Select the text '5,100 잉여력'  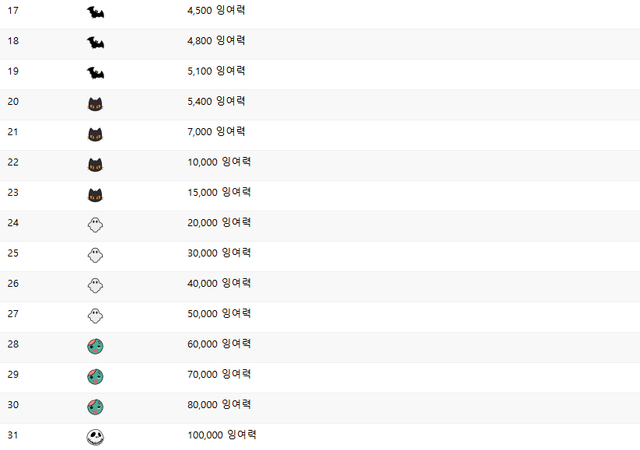point(216,71)
